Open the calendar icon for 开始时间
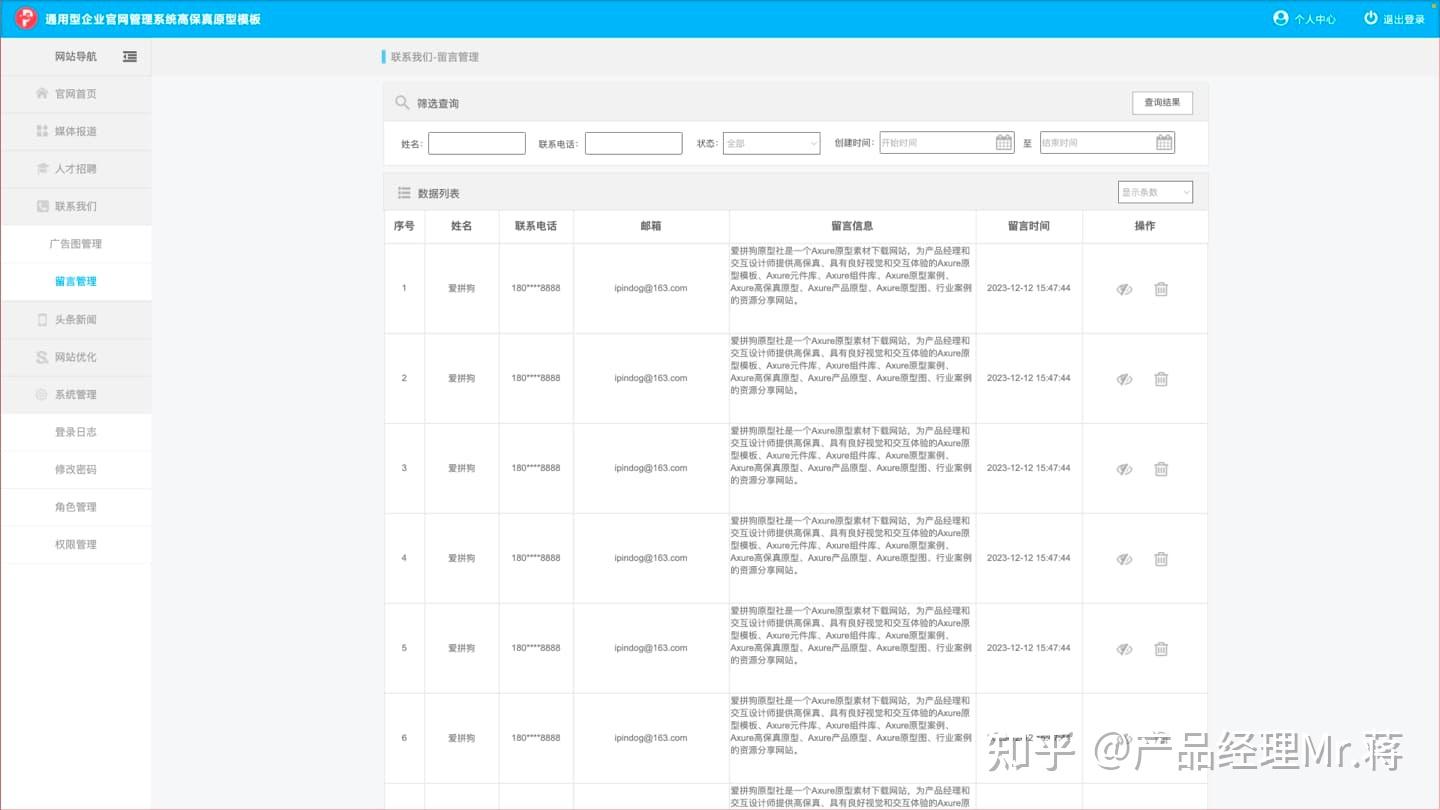 tap(1004, 143)
